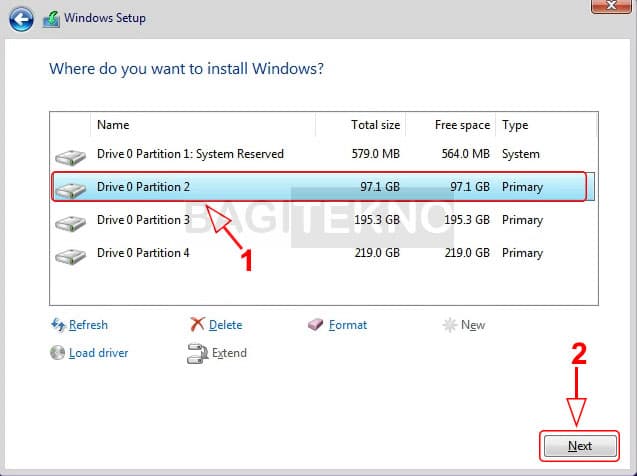
Task: Select the Drive 0 Partition 2 row
Action: pos(323,187)
